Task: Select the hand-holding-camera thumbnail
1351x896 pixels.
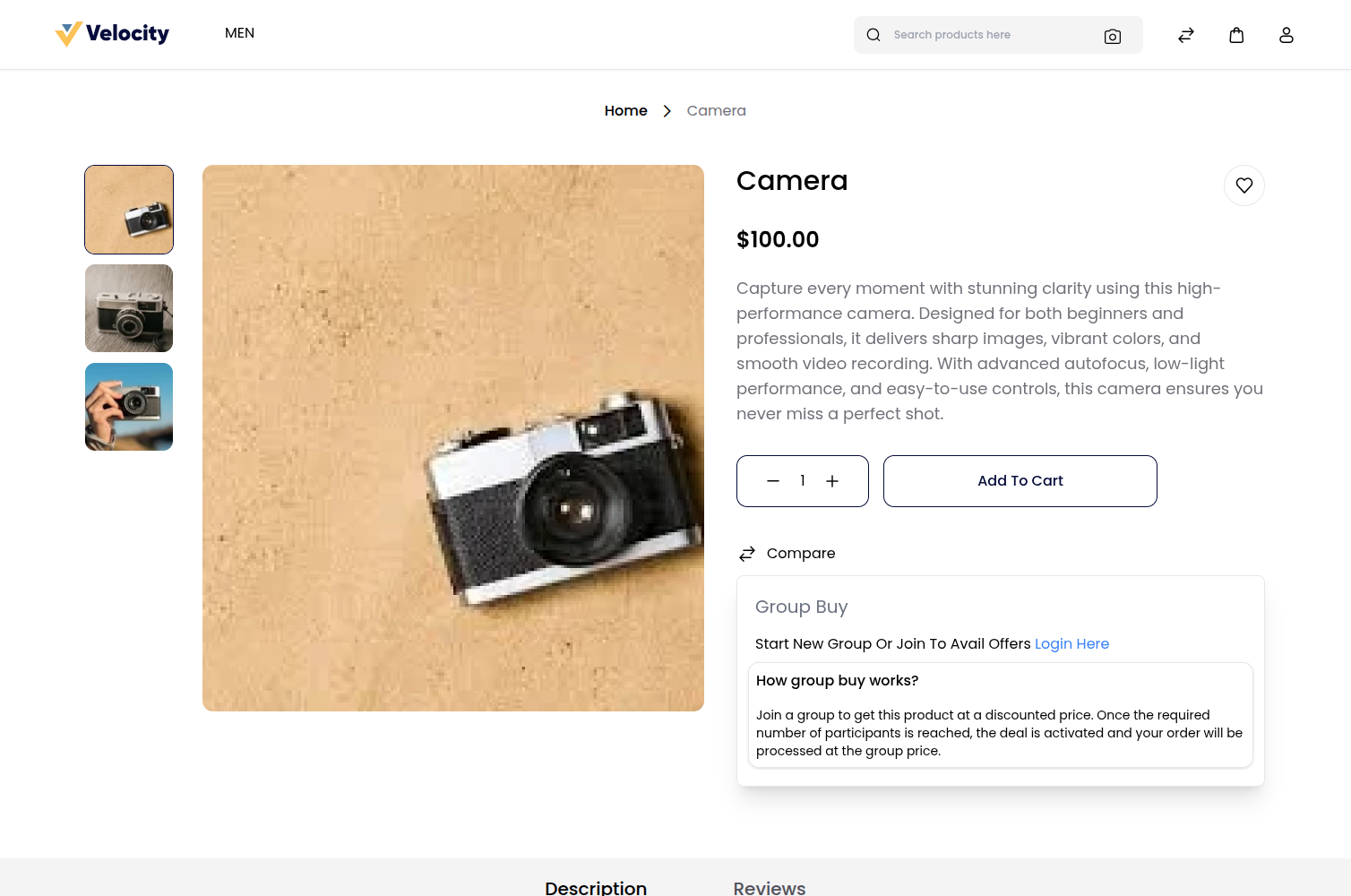Action: coord(128,406)
